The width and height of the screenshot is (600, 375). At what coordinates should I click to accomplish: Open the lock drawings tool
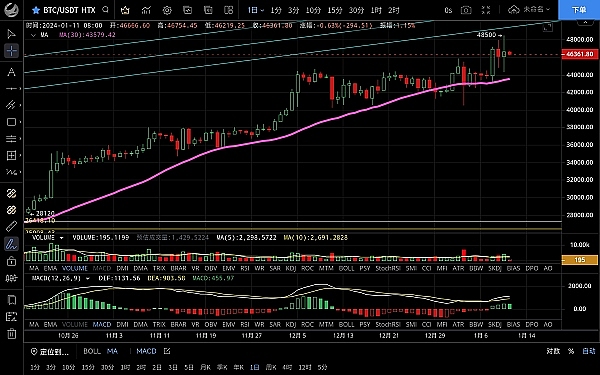(11, 261)
